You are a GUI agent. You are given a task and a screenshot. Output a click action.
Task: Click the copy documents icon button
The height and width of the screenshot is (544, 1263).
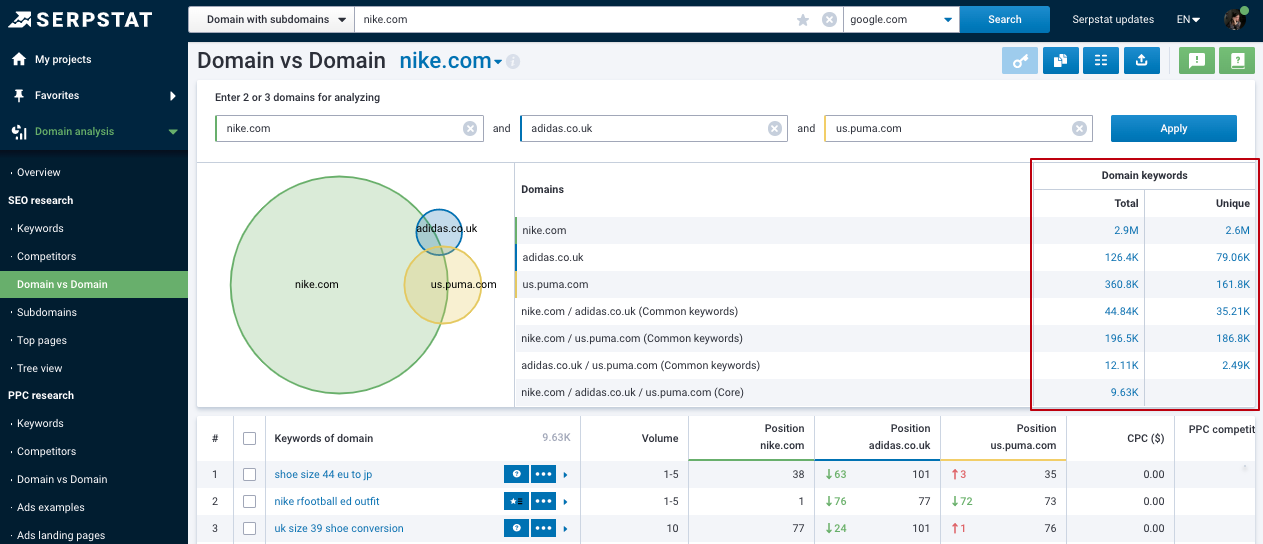[1060, 60]
